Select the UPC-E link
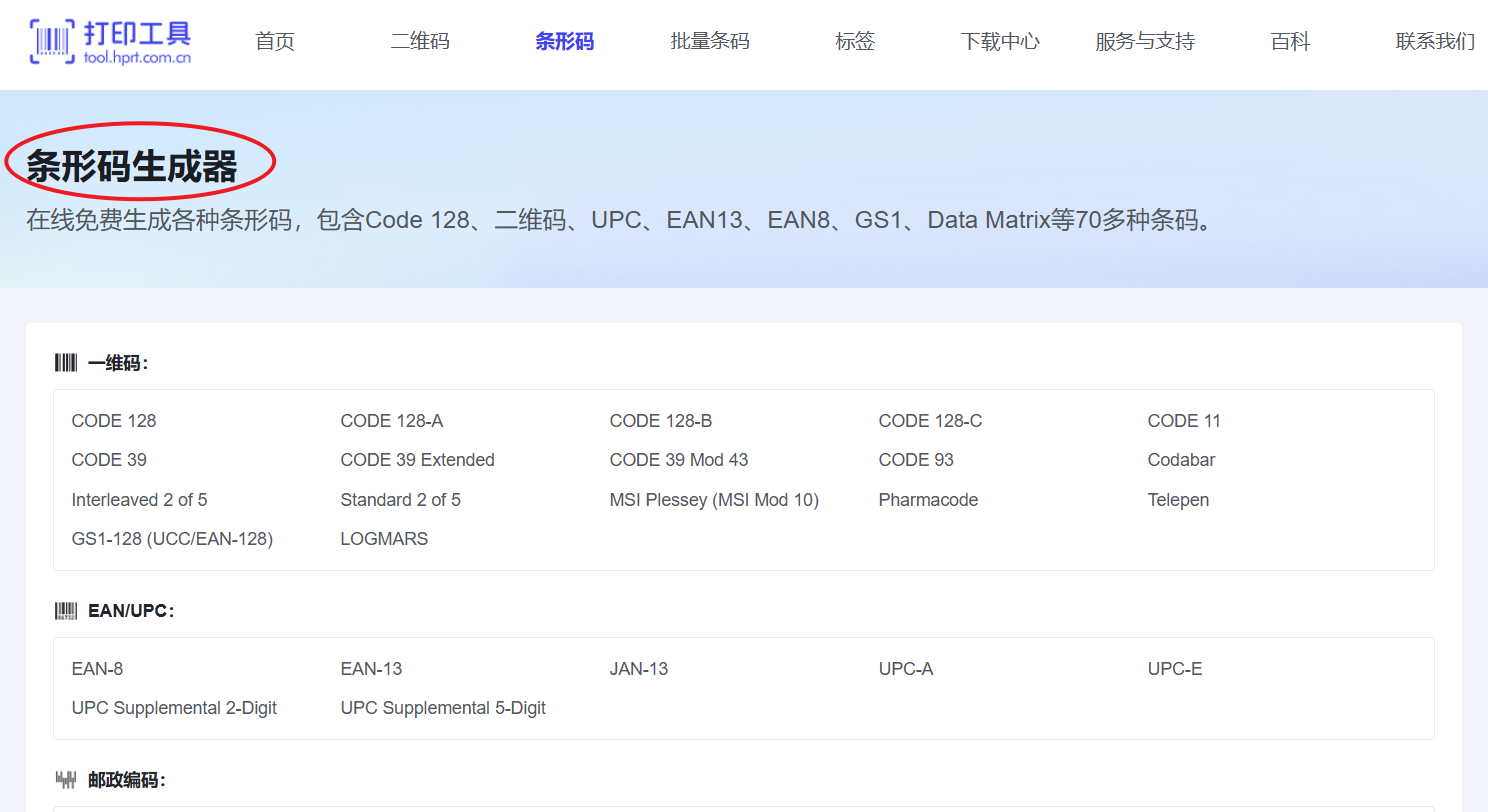This screenshot has width=1488, height=812. [1175, 669]
